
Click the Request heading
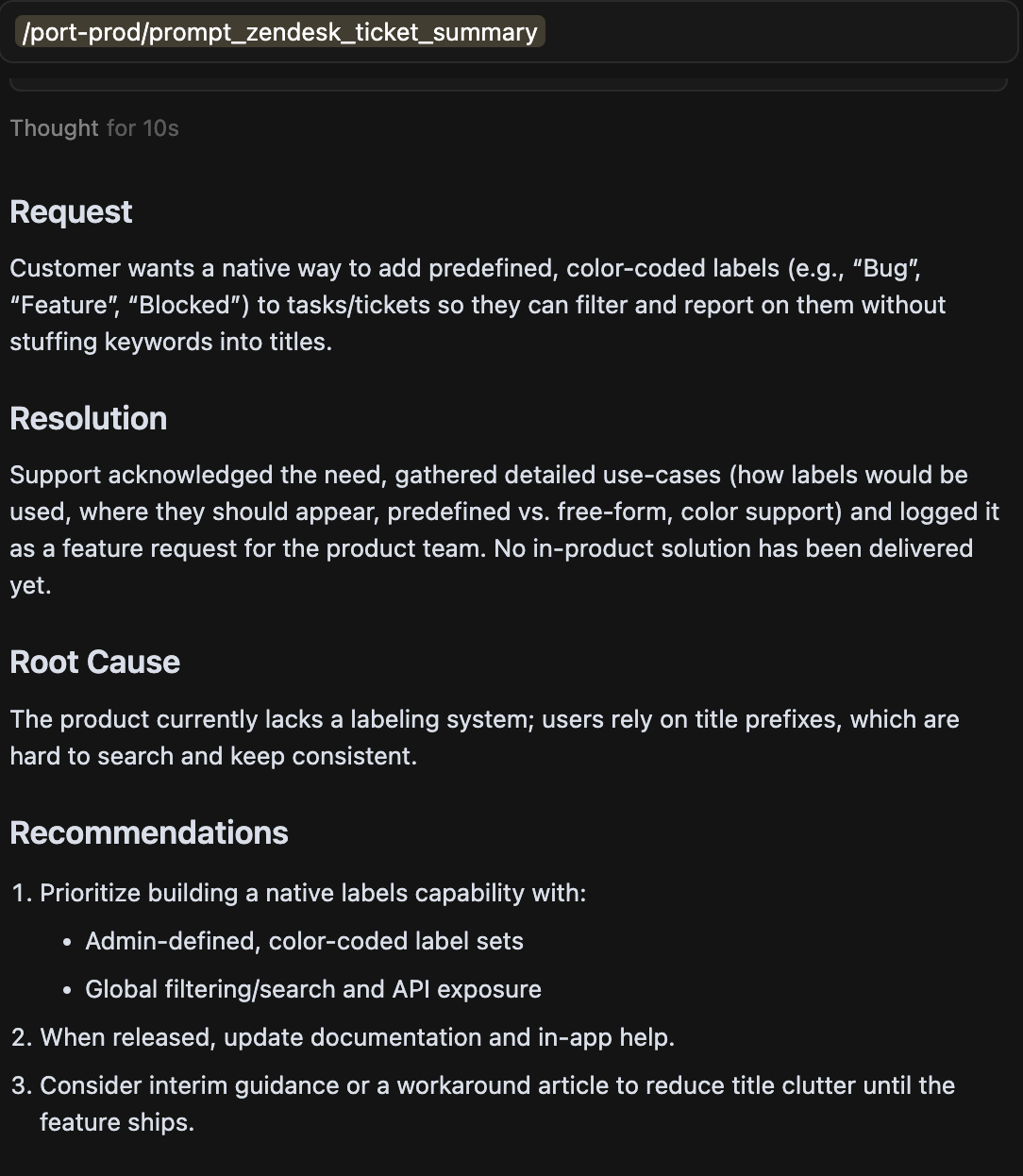point(71,212)
